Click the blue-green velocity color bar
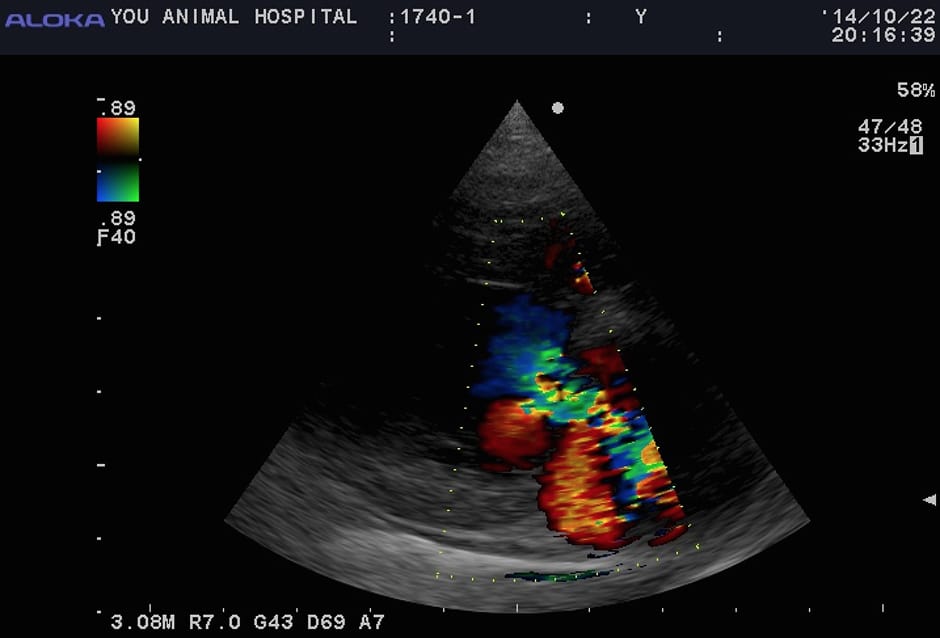The height and width of the screenshot is (638, 940). 118,183
